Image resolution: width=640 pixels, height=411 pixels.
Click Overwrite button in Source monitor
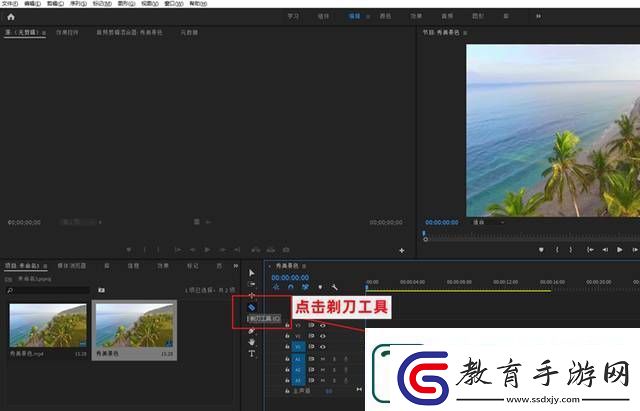[x=271, y=249]
